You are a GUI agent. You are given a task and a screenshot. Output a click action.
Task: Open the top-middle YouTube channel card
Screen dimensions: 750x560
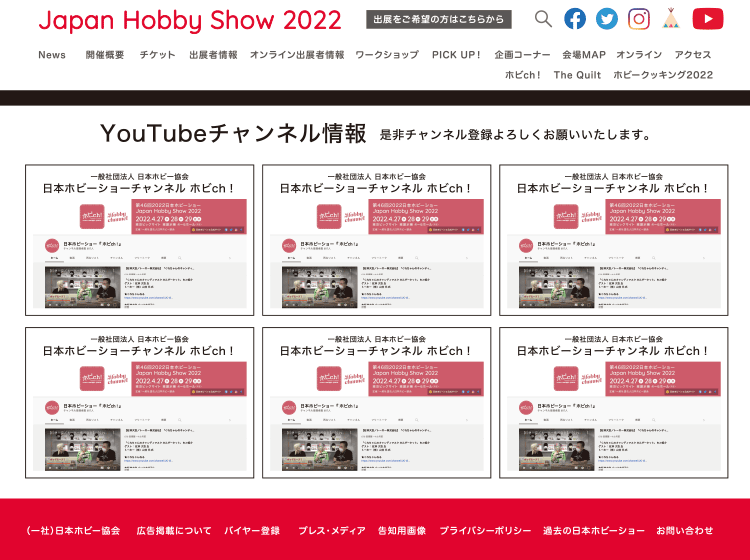click(x=376, y=240)
